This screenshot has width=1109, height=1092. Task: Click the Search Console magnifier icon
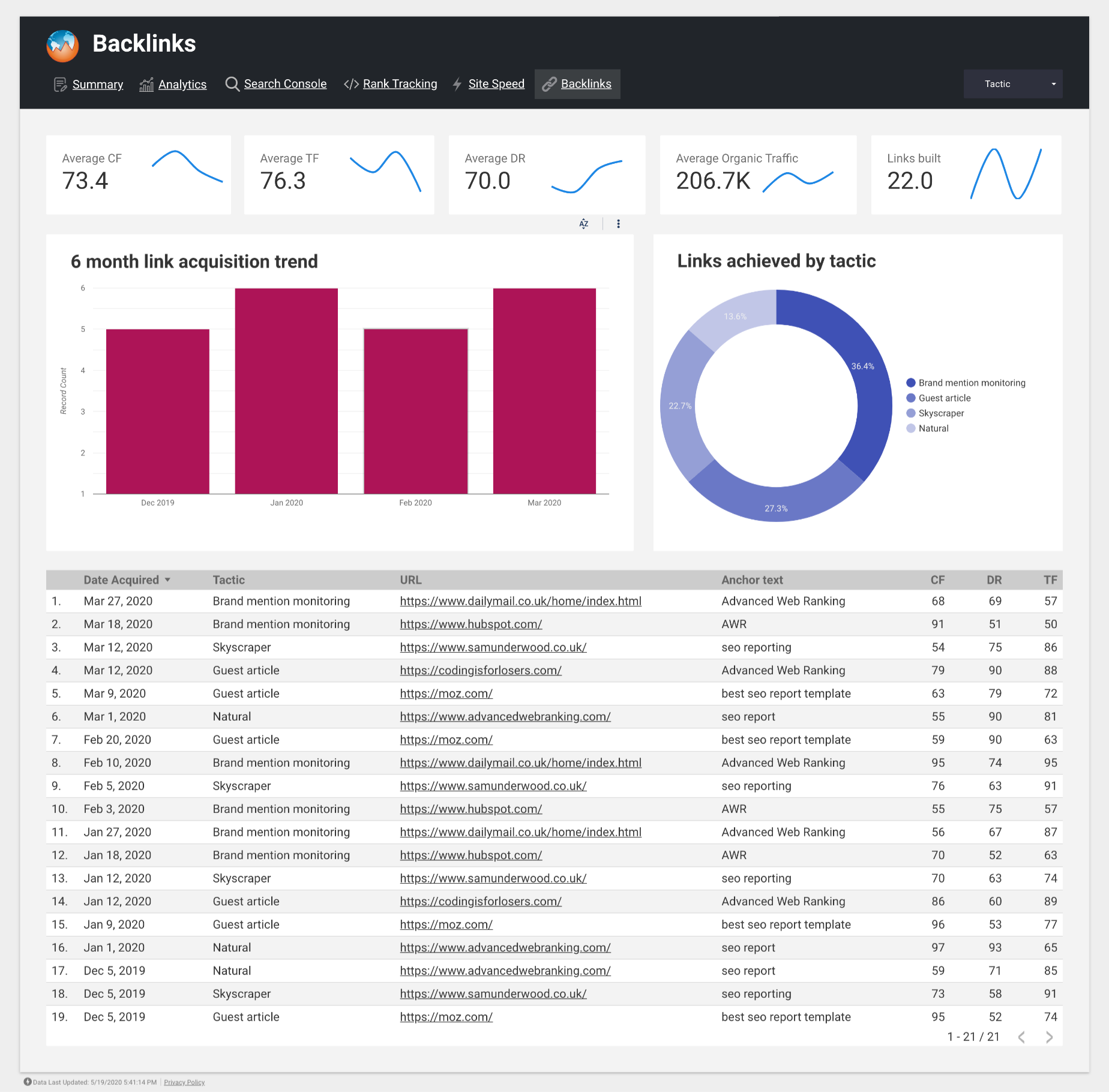[x=232, y=84]
